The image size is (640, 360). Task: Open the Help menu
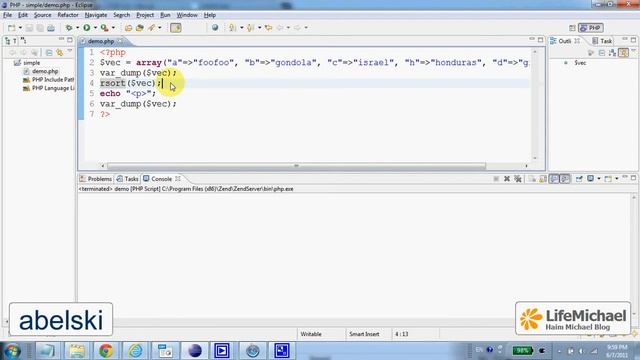[x=210, y=15]
